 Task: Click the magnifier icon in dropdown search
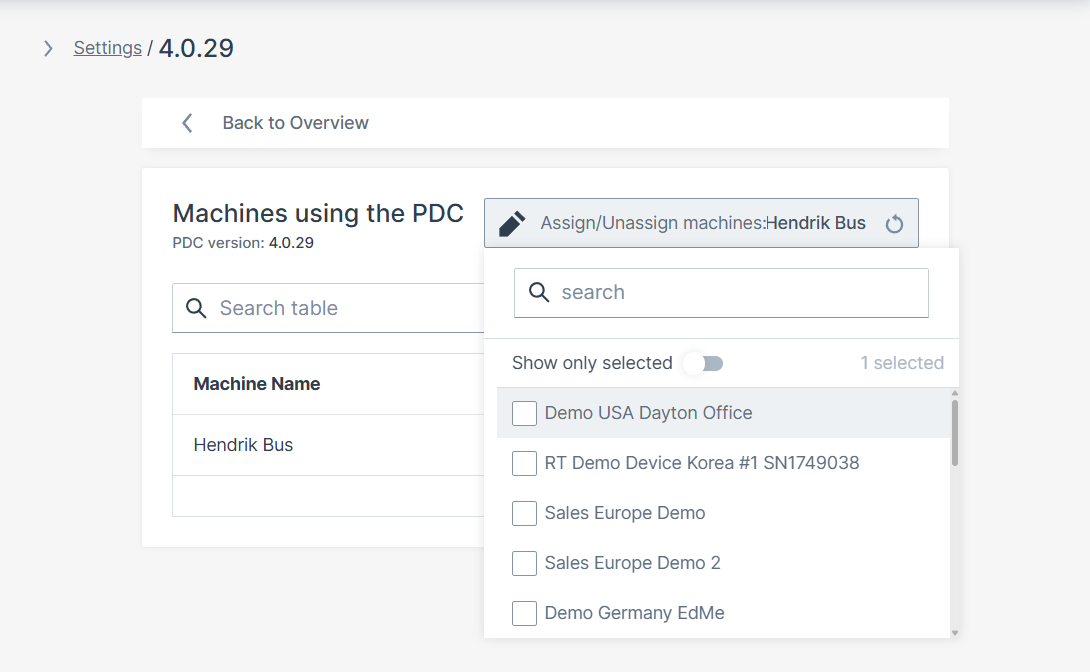[539, 292]
